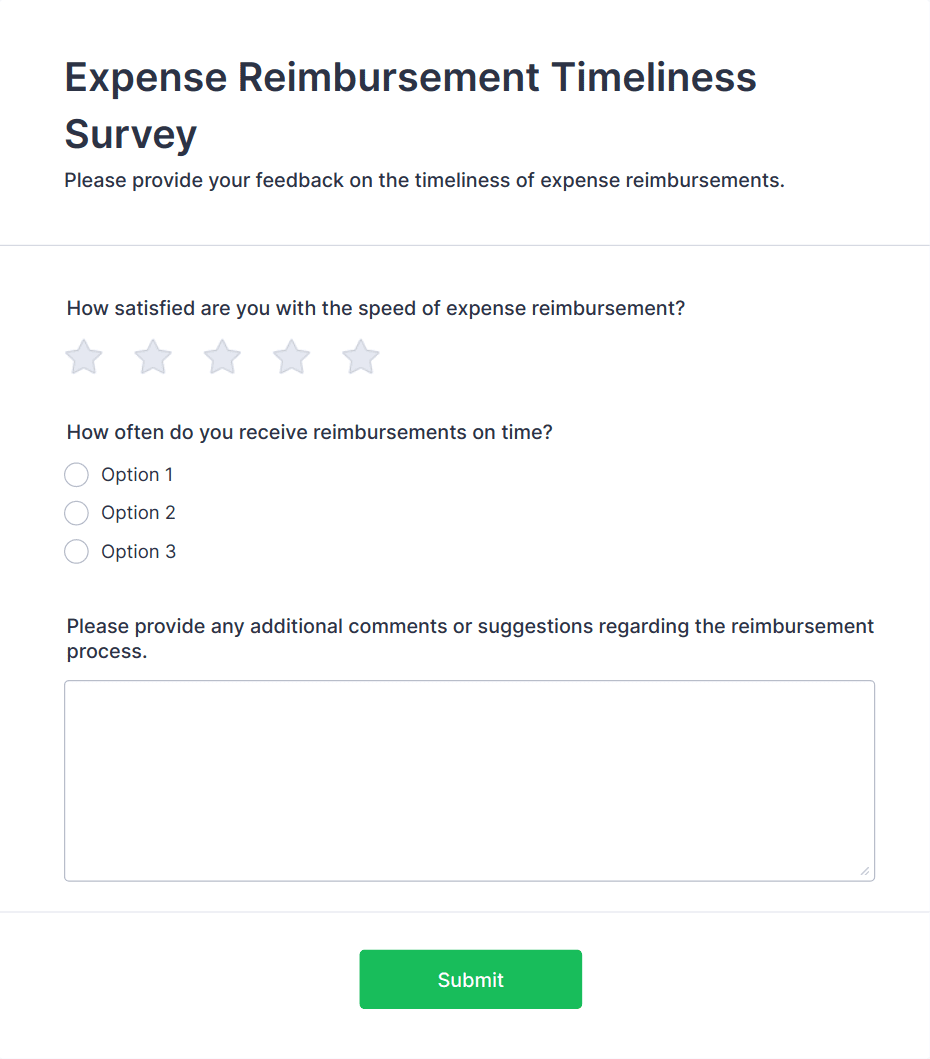
Task: Select the second star rating
Action: point(152,356)
